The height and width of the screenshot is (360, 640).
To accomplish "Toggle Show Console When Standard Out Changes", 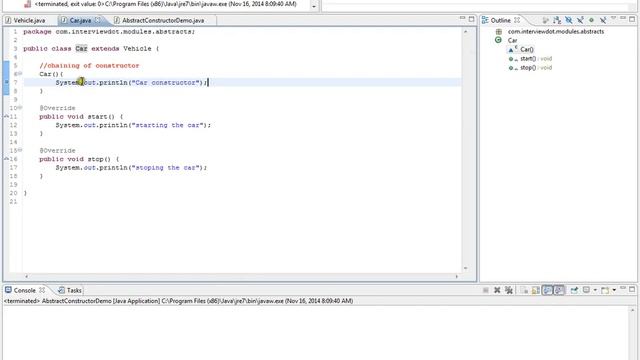I will [547, 290].
